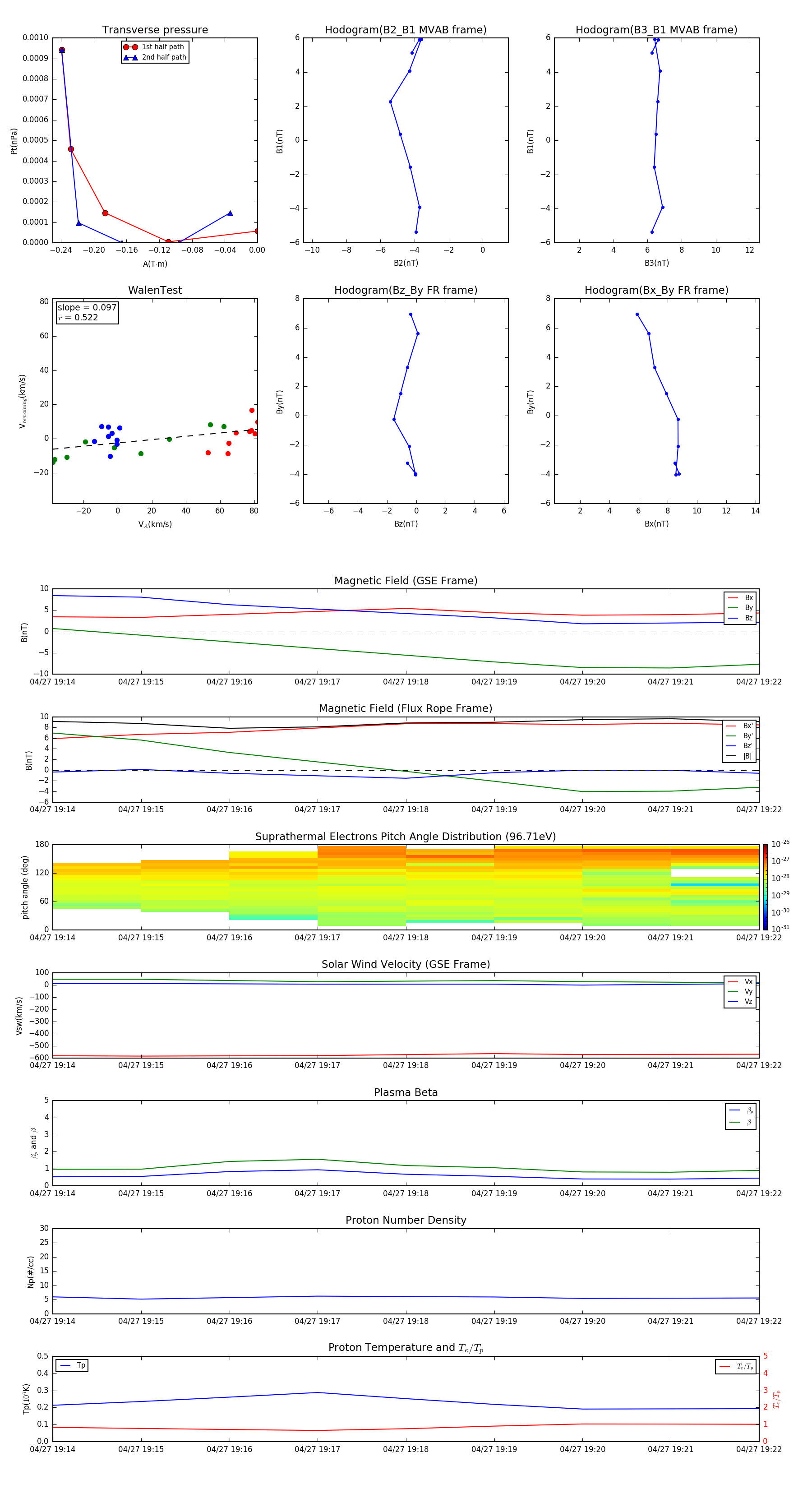
Task: Click the 'Vsw(km/s)' axis label
Action: tap(18, 1016)
